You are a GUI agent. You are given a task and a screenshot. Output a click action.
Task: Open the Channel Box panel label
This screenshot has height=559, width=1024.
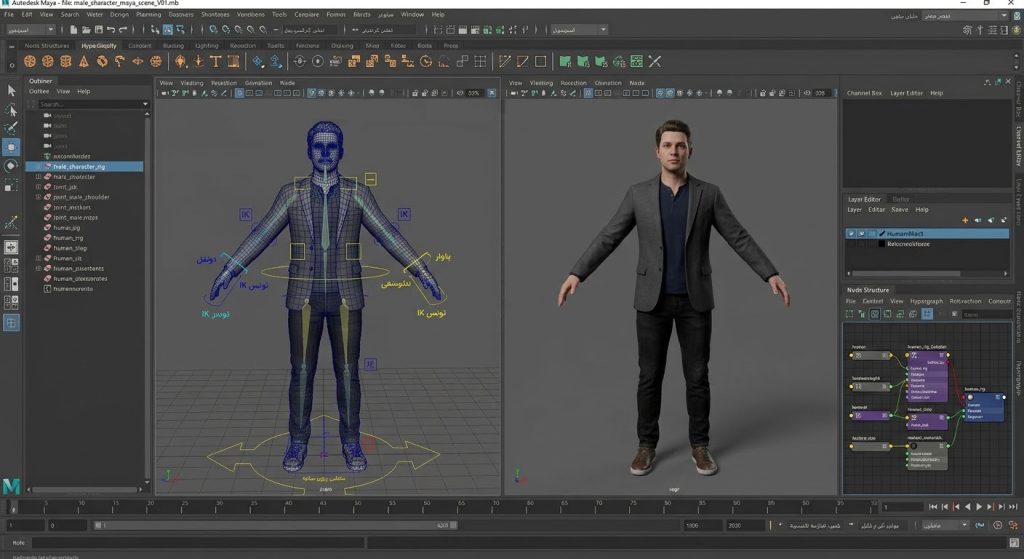[x=864, y=93]
